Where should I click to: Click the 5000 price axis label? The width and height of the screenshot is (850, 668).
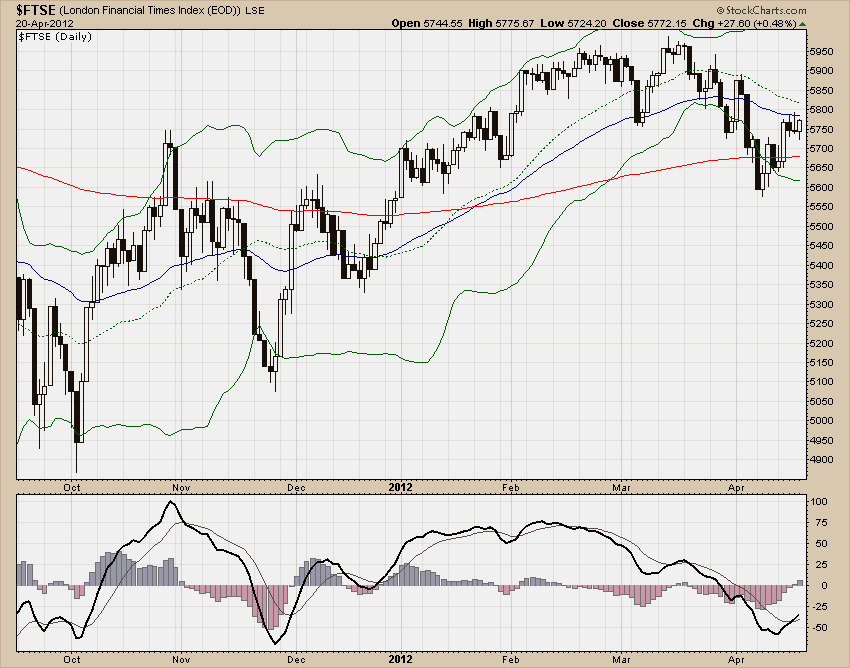tap(821, 421)
